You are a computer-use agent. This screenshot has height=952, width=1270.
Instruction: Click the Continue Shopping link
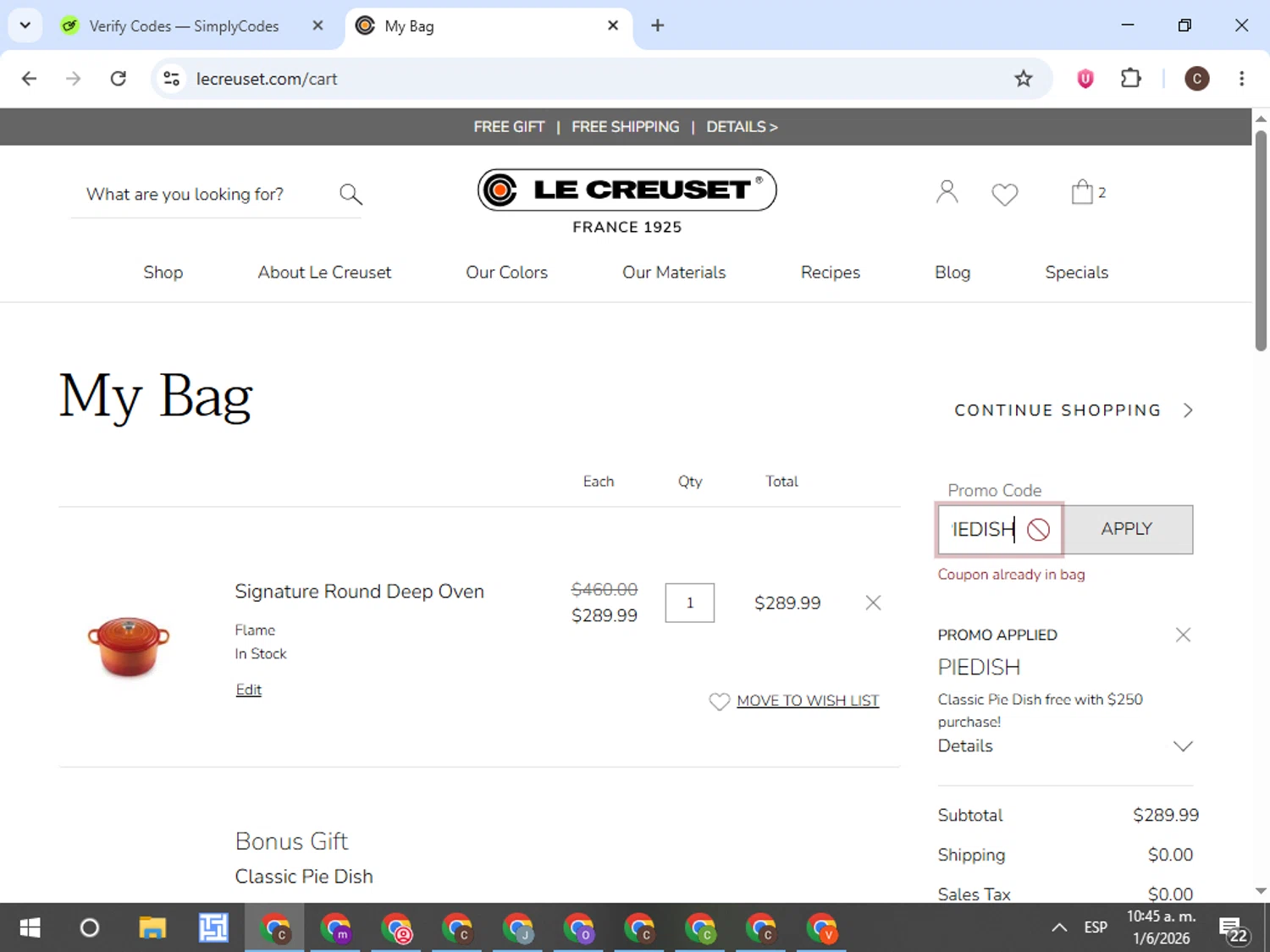[x=1057, y=410]
